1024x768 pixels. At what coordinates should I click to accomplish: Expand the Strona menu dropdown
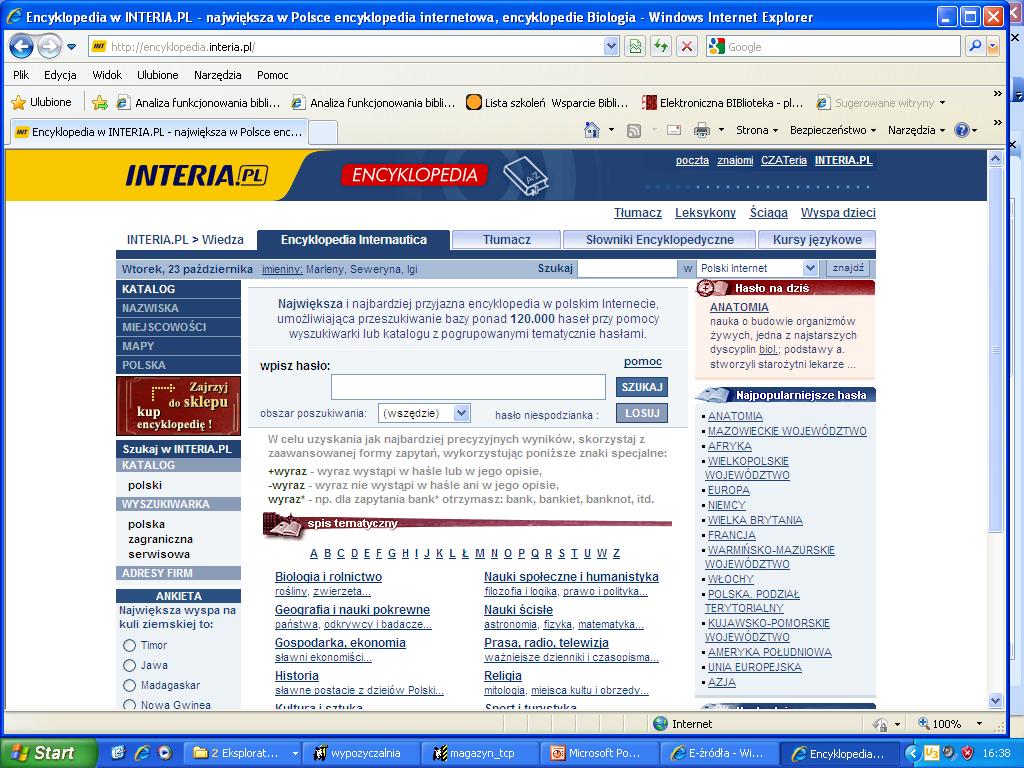tap(758, 130)
